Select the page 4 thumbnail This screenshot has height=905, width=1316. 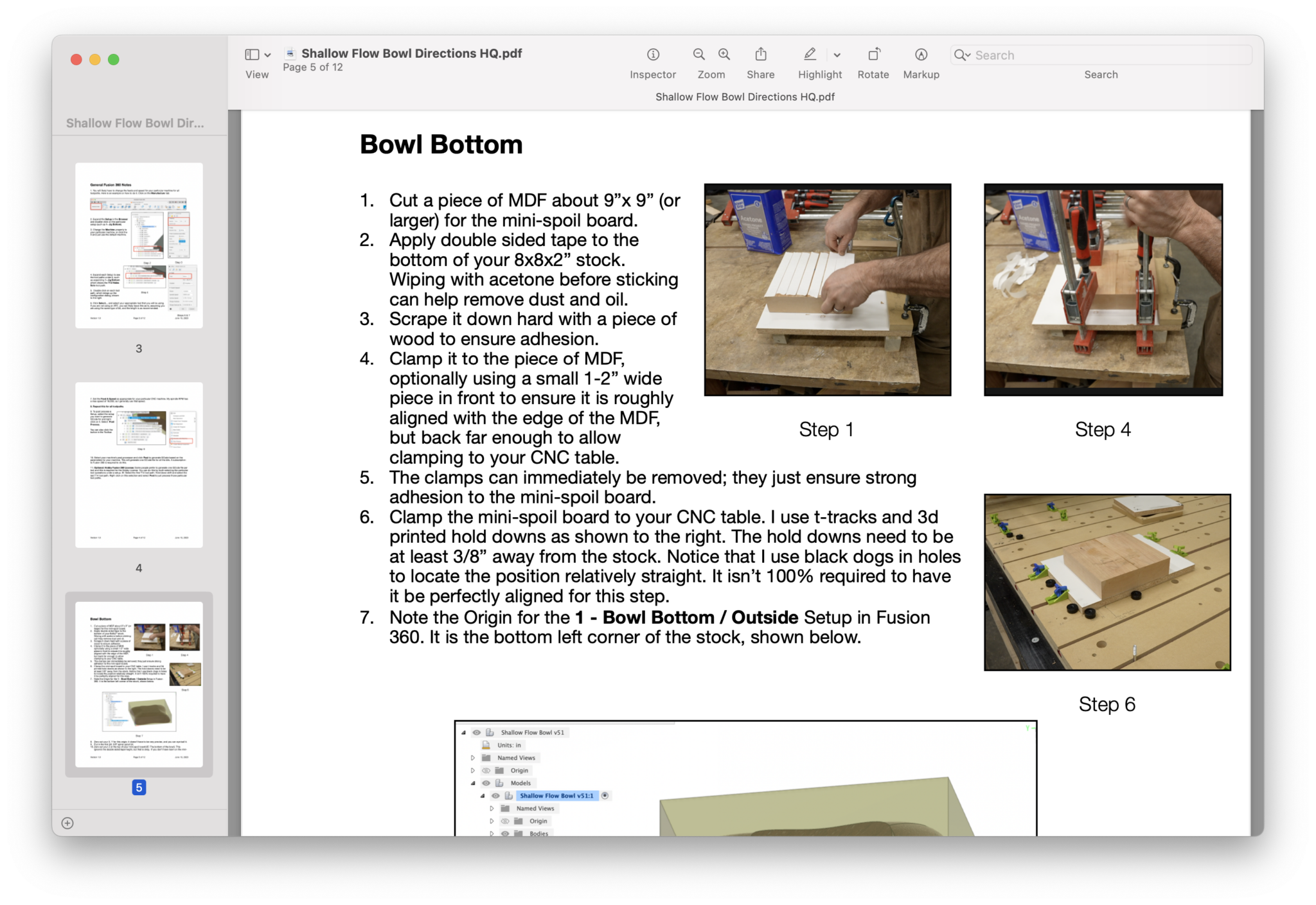[139, 464]
